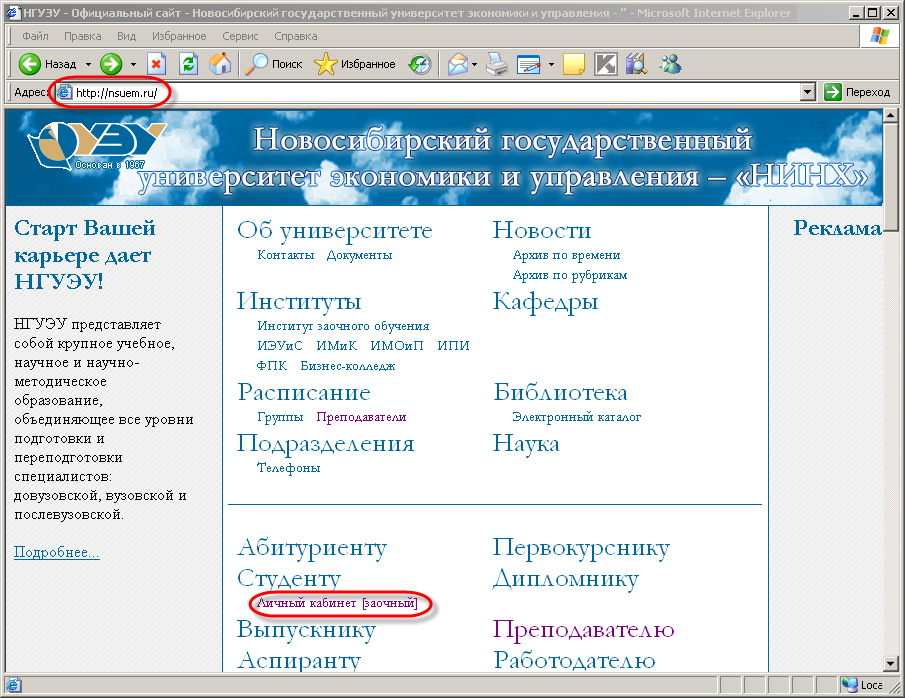
Task: Open the Правка menu
Action: tap(83, 36)
